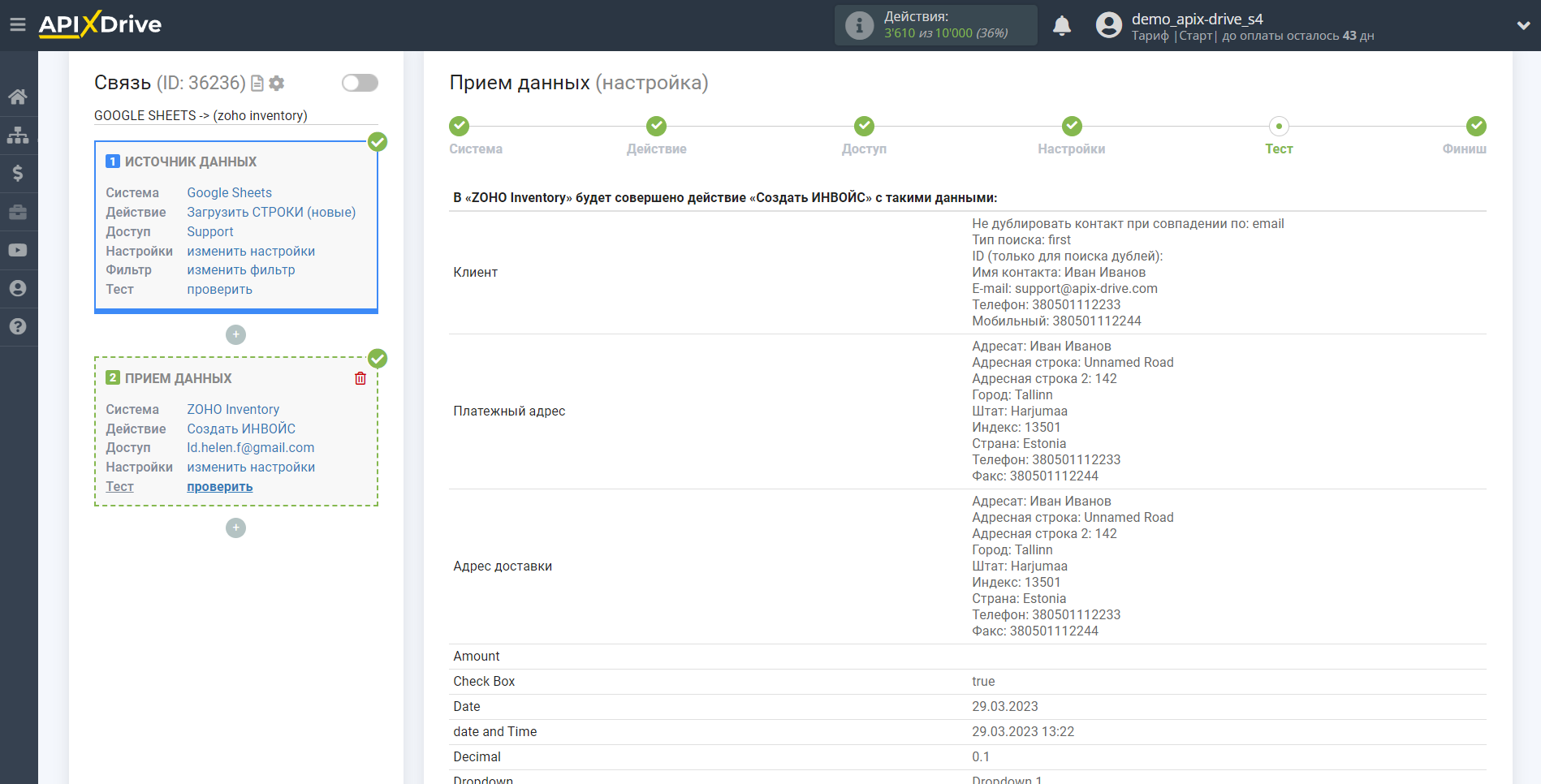Viewport: 1541px width, 784px height.
Task: Open the briefcase services icon
Action: [18, 212]
